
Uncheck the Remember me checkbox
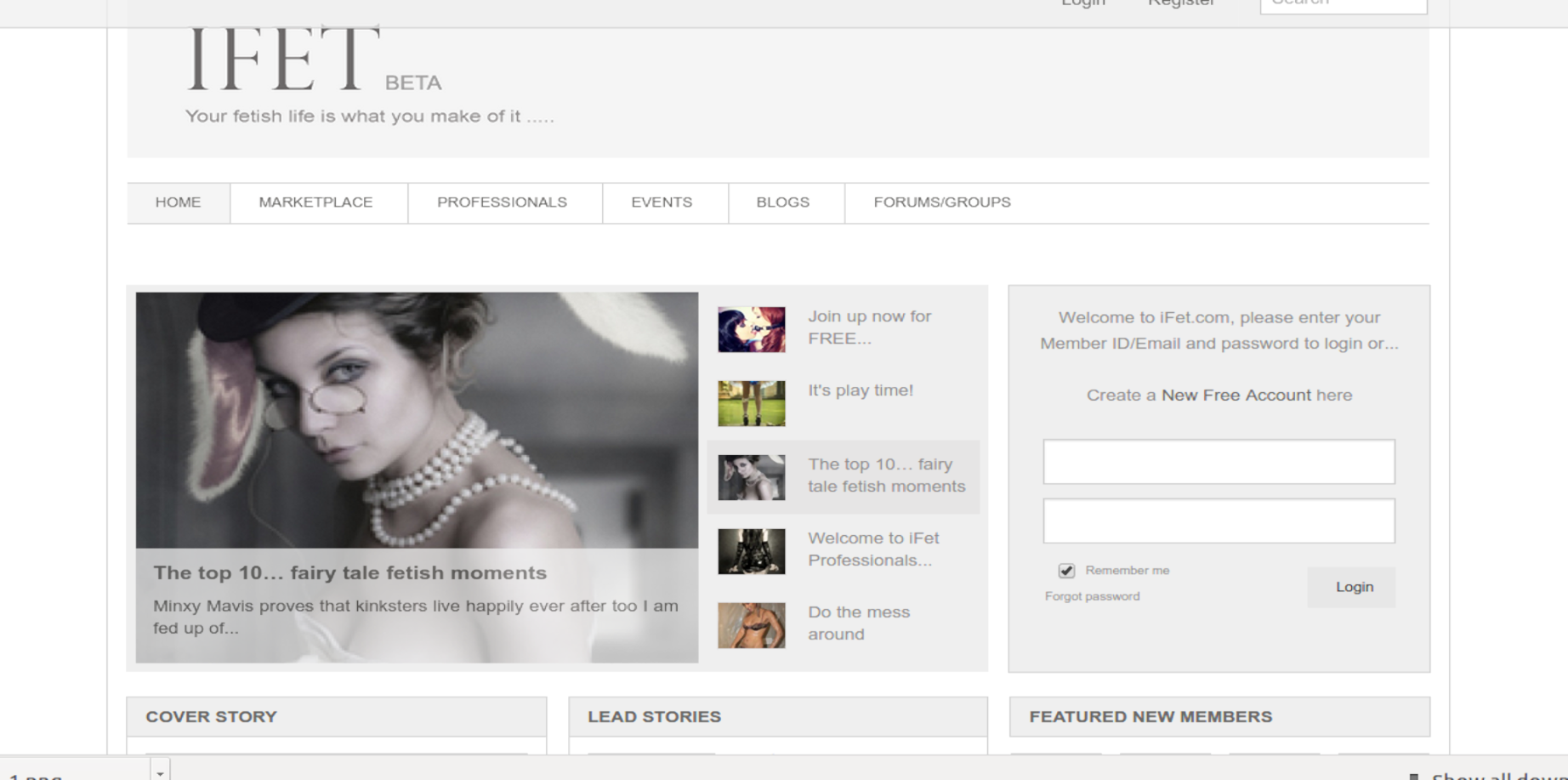tap(1066, 571)
